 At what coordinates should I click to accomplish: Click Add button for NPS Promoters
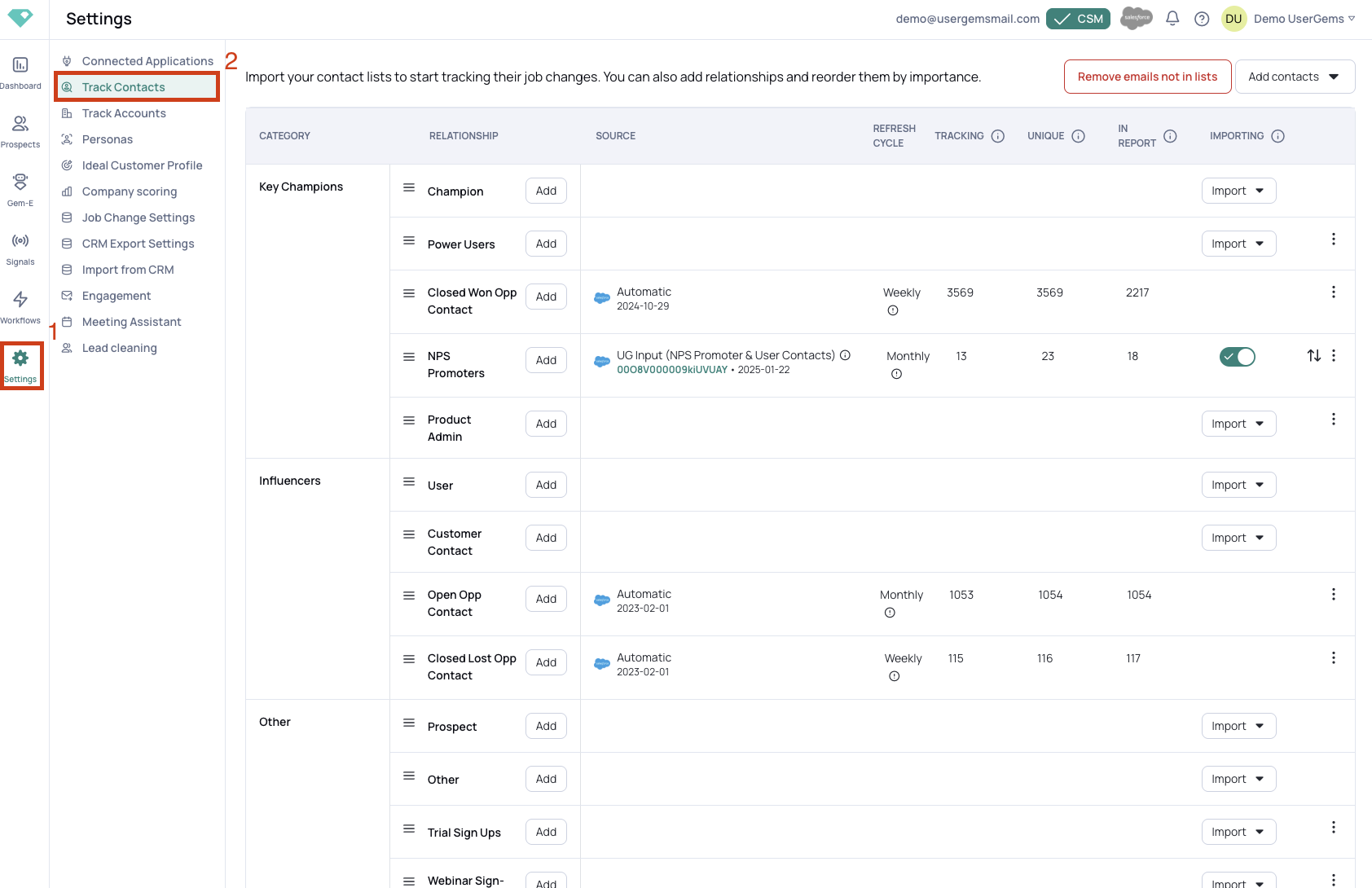(546, 360)
